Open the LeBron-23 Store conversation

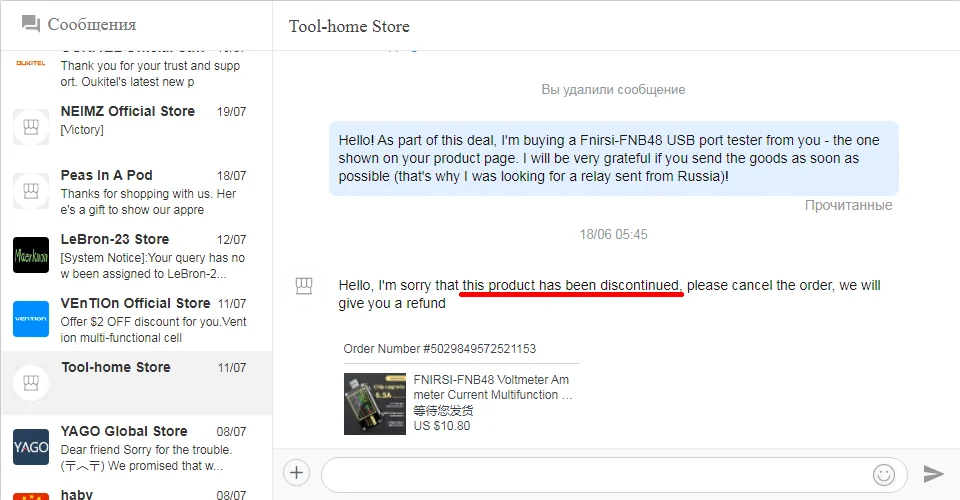(x=137, y=255)
